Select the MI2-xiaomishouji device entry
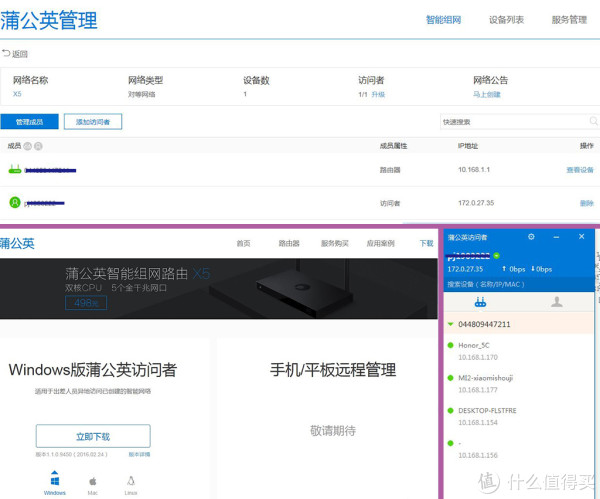Viewport: 600px width, 499px height. (x=519, y=383)
